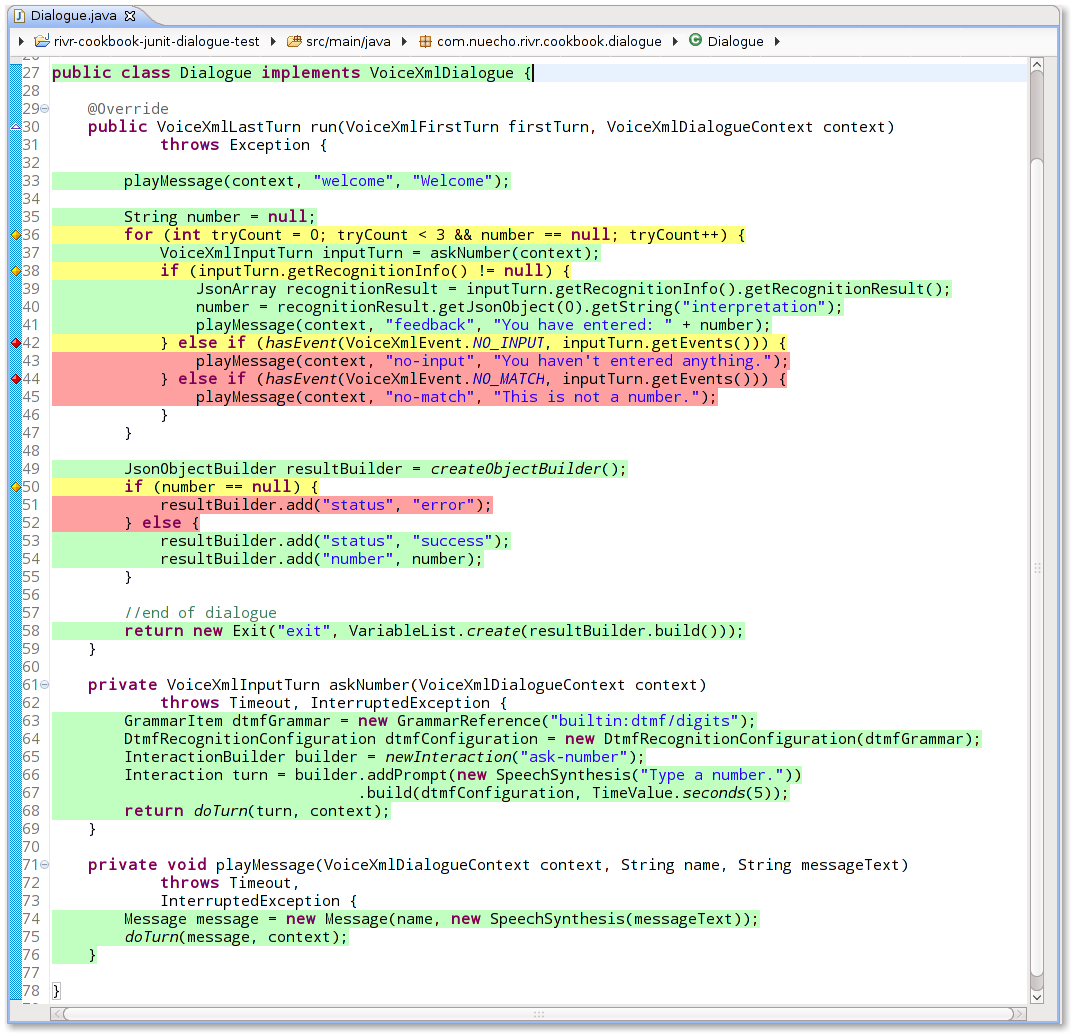Click the green class icon next to Dialogue breadcrumb
Image resolution: width=1071 pixels, height=1033 pixels.
pos(697,40)
